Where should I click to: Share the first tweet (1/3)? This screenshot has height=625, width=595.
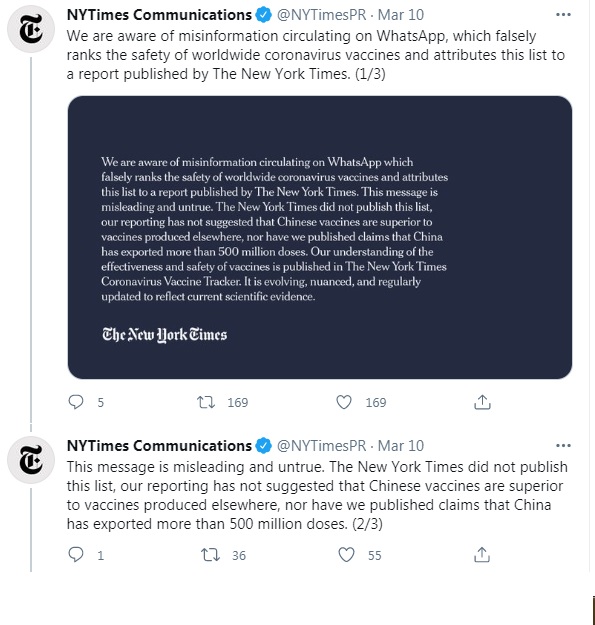coord(482,402)
